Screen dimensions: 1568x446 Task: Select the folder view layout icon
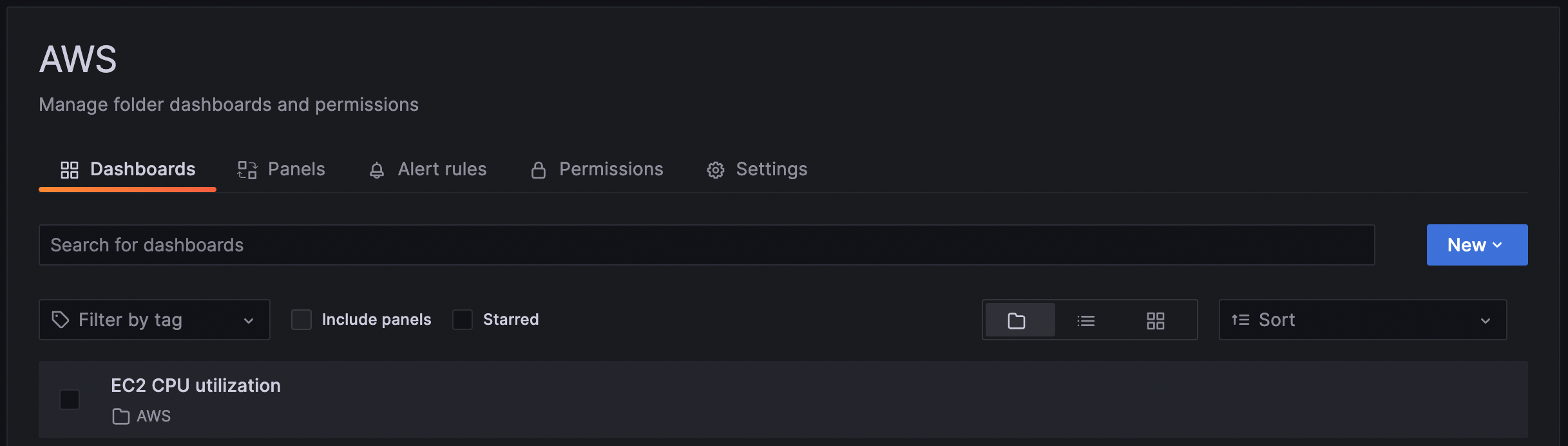(x=1019, y=320)
